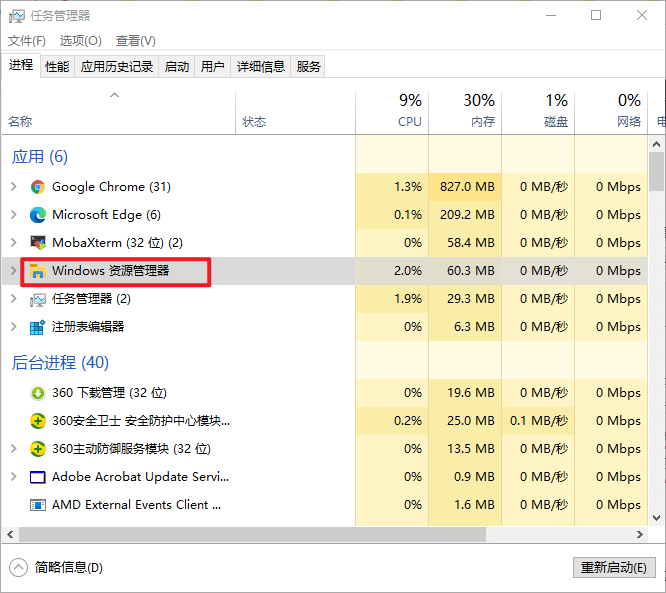The height and width of the screenshot is (593, 666).
Task: Click the MobaXterm process icon
Action: click(x=37, y=243)
